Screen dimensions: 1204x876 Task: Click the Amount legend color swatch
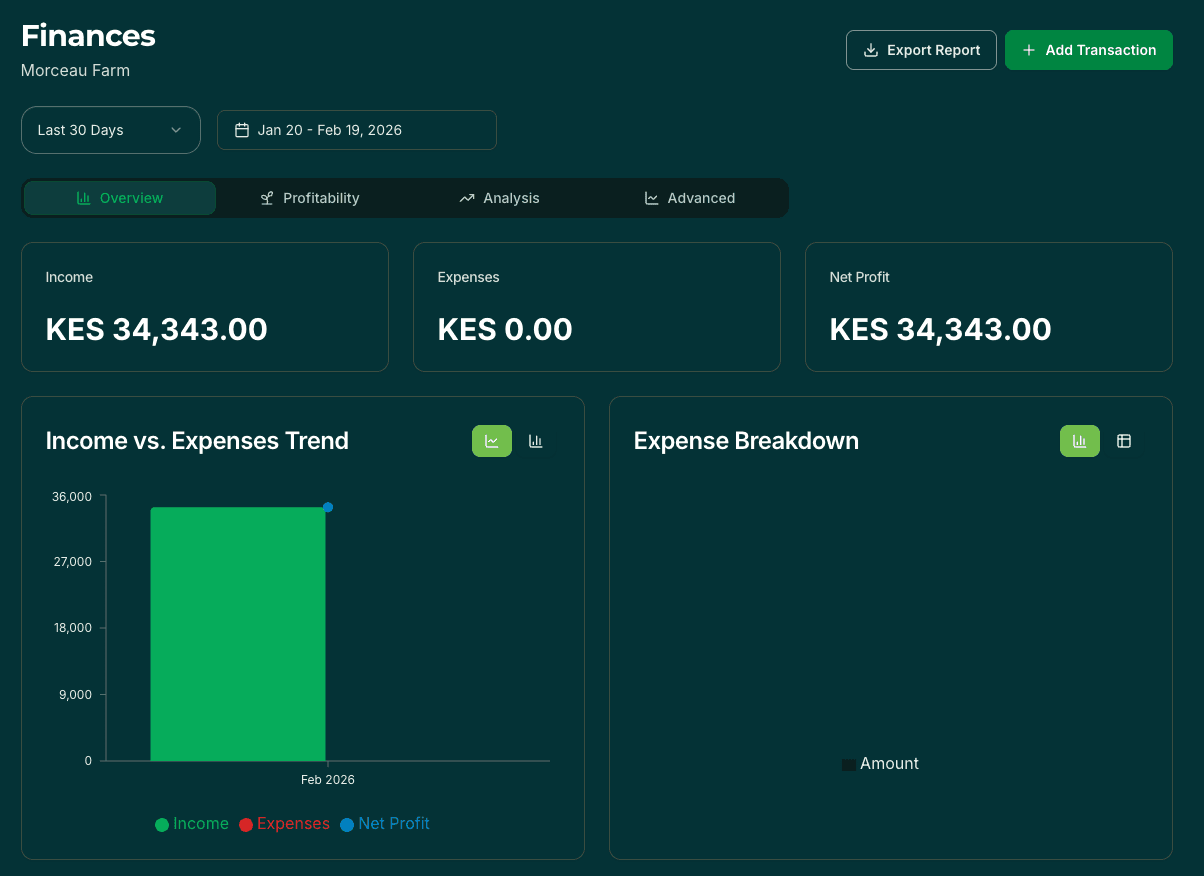[849, 763]
